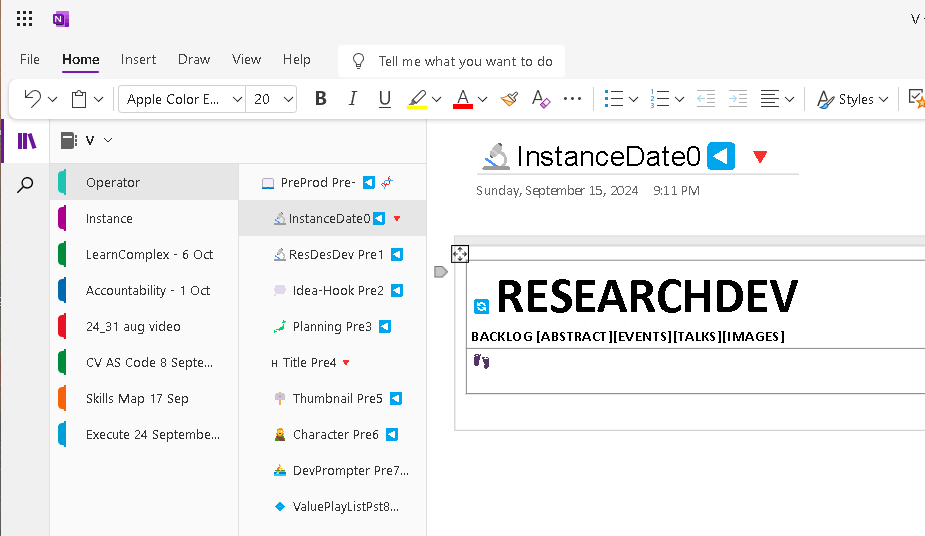The height and width of the screenshot is (536, 925).
Task: Apply bulleted list
Action: click(x=614, y=98)
